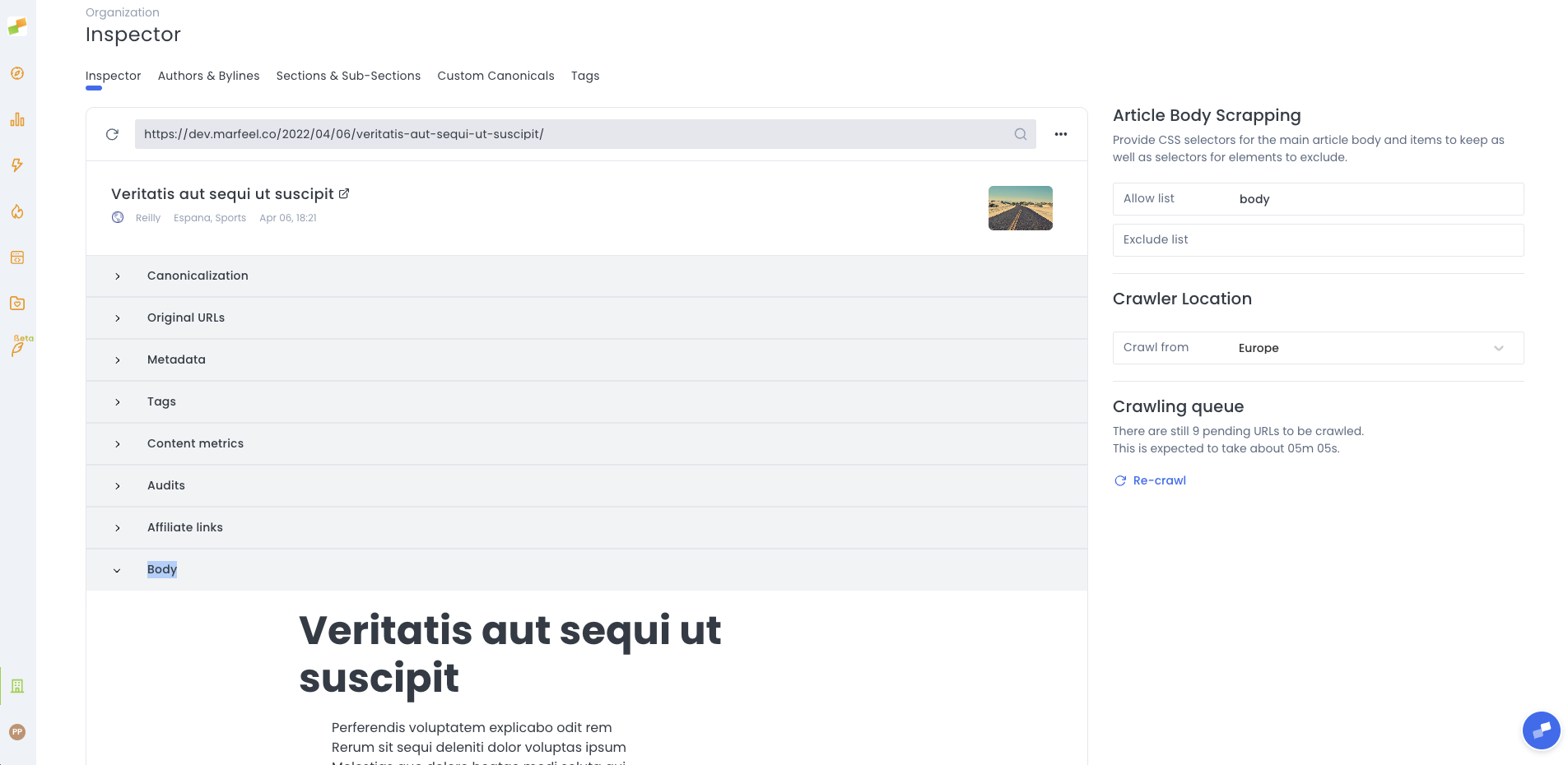Click the lightning bolt sidebar icon
This screenshot has height=765, width=1568.
(x=17, y=165)
